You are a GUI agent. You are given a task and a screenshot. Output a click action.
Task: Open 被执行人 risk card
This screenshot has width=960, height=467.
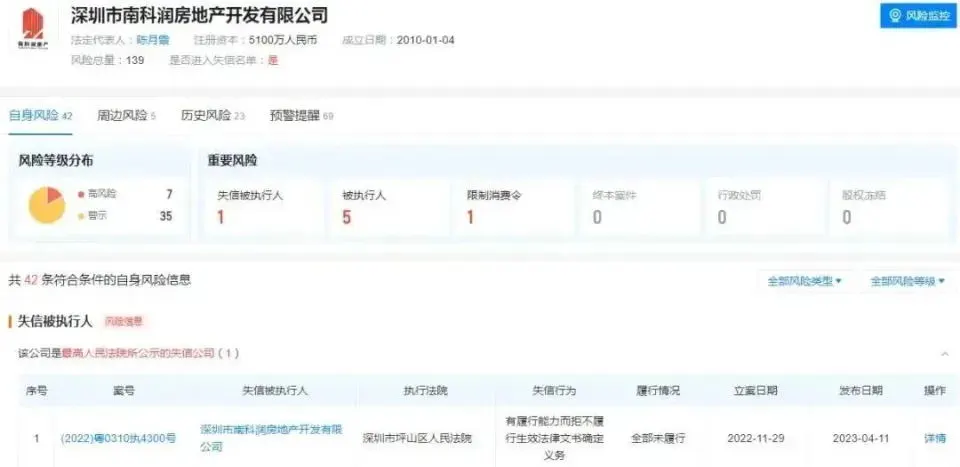pyautogui.click(x=388, y=207)
